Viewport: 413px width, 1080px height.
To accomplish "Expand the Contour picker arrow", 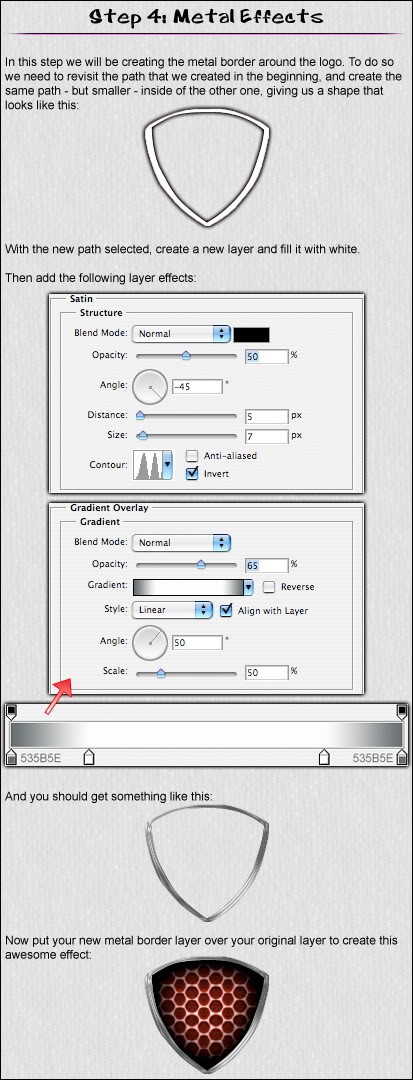I will point(167,465).
